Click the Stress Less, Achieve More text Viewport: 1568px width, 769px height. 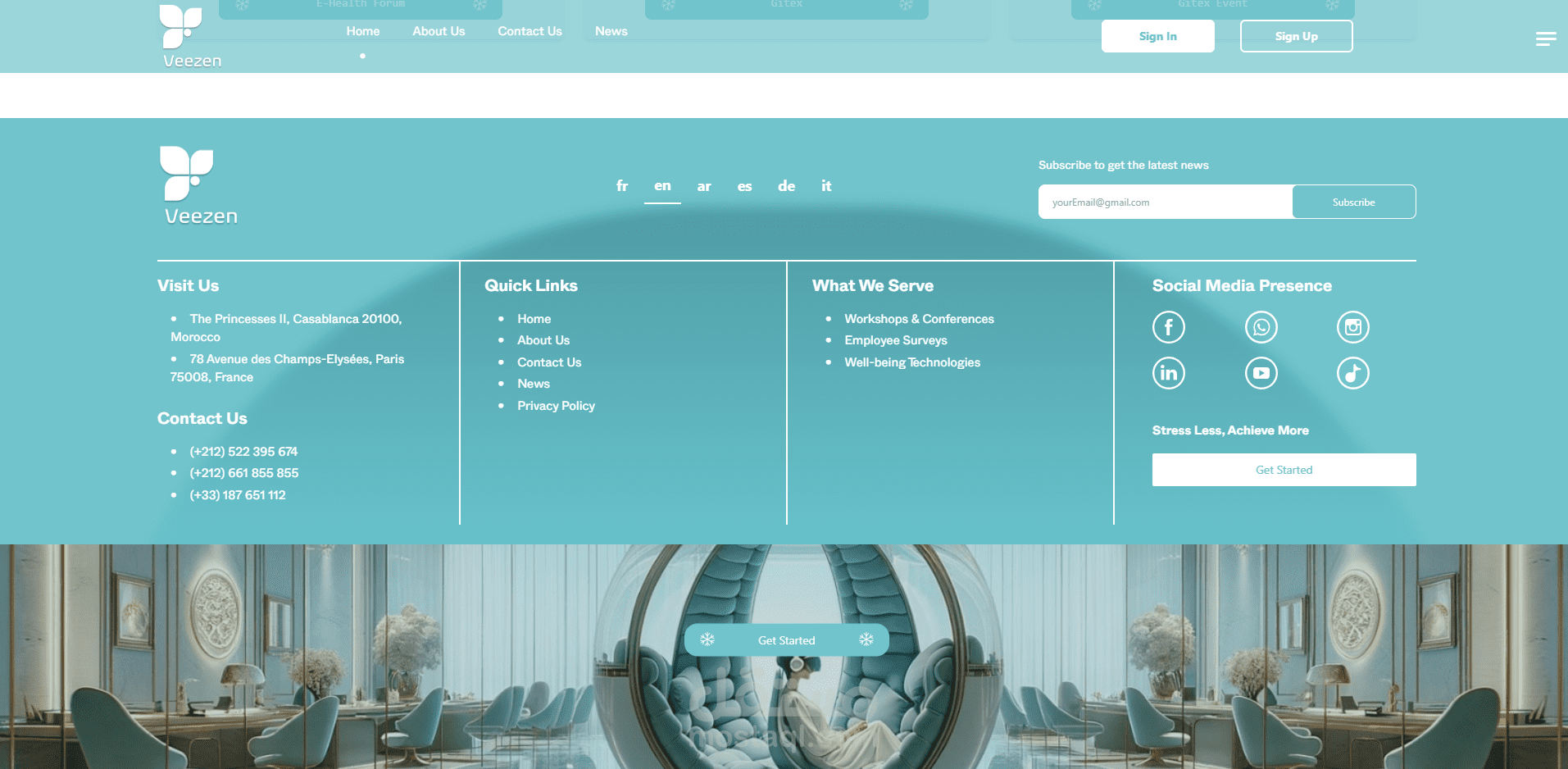tap(1230, 430)
